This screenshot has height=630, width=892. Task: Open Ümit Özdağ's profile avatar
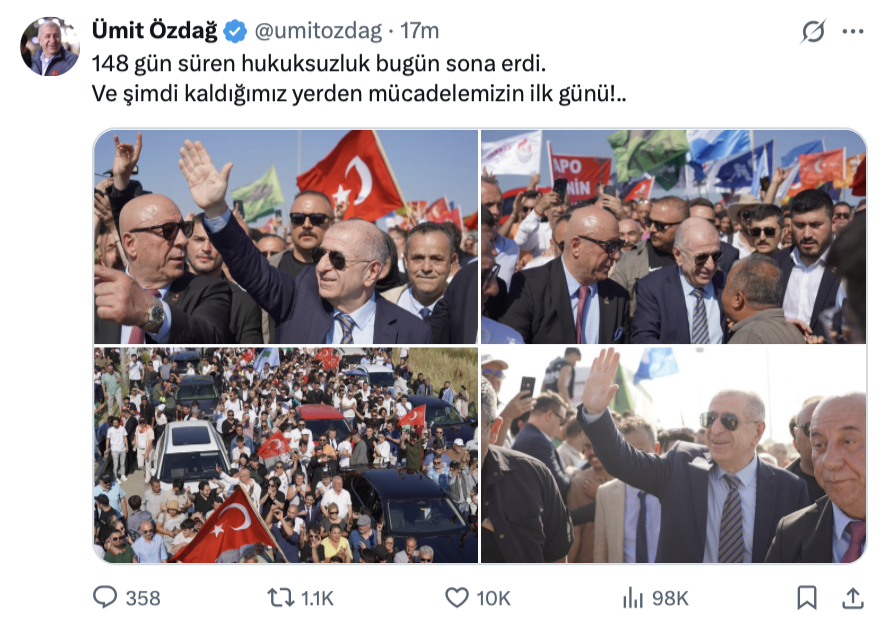[49, 46]
